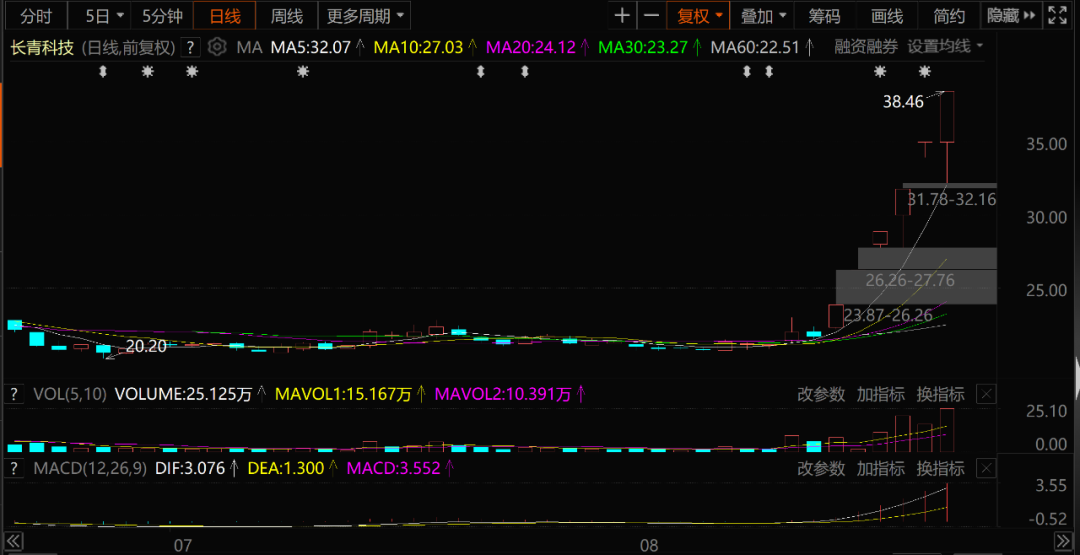
Task: Click DIF:3.076 value
Action: coord(190,469)
